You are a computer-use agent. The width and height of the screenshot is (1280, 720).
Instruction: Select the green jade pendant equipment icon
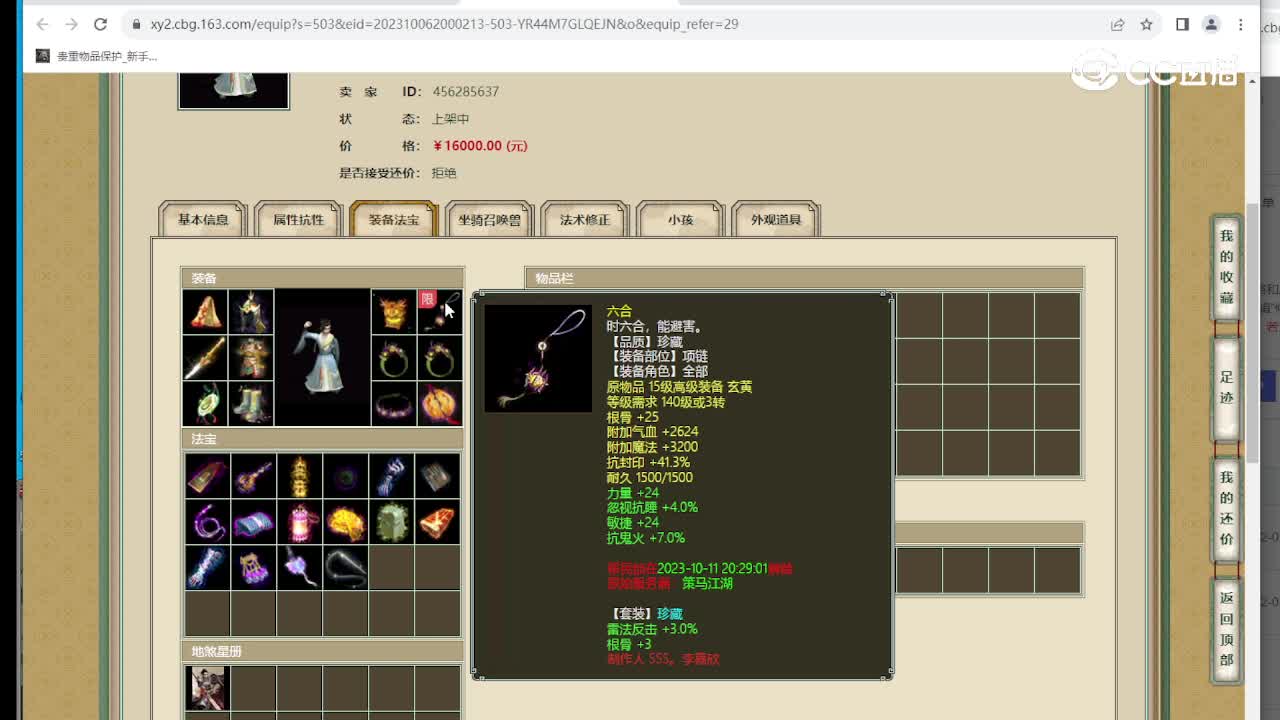[205, 404]
